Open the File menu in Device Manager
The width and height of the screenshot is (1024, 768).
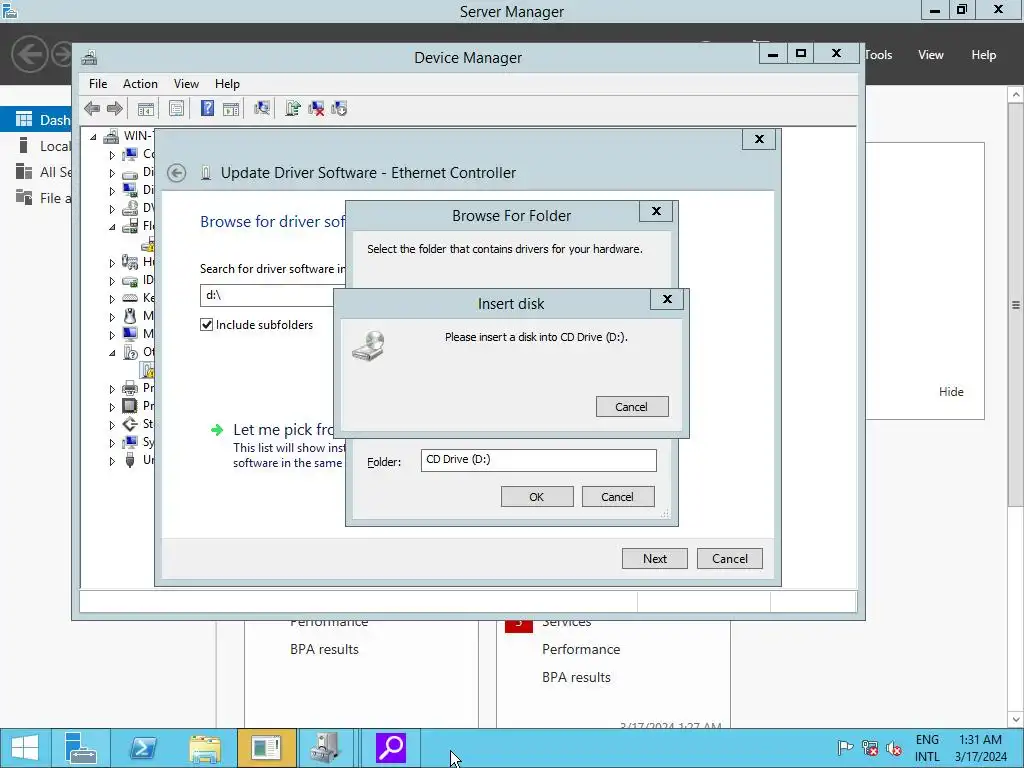pos(98,84)
